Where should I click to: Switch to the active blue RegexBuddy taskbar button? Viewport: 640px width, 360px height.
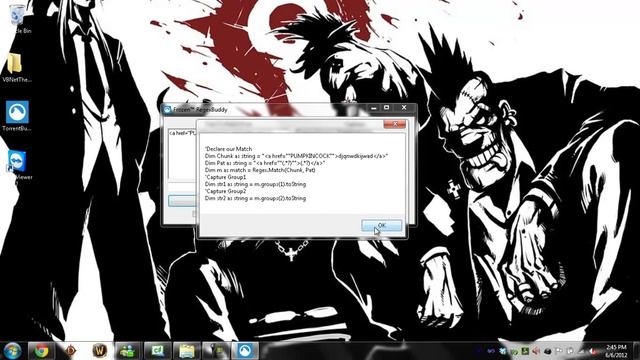[245, 351]
